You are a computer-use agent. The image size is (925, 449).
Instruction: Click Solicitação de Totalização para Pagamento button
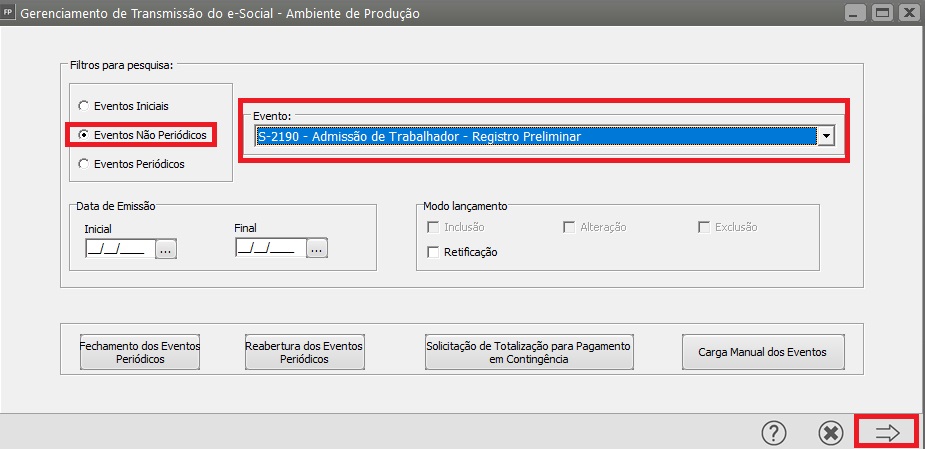pos(529,352)
